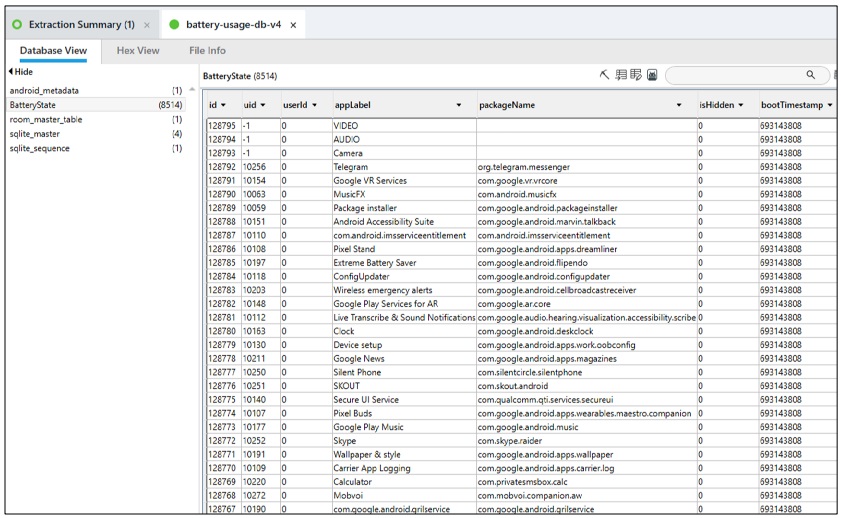Select the Telegram row appLabel cell
The image size is (841, 518).
(403, 167)
